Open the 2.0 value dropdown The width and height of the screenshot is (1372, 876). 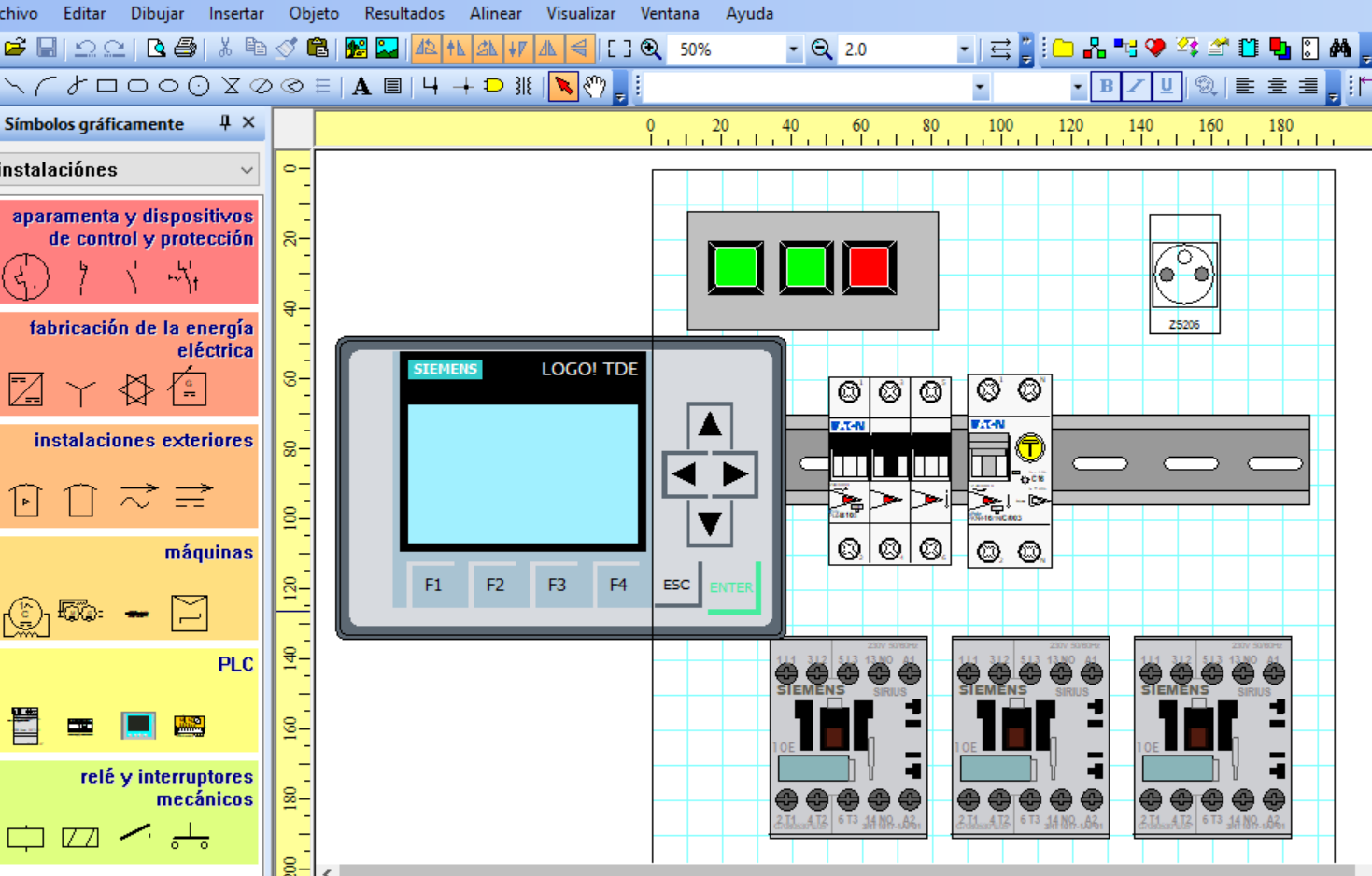(x=964, y=49)
